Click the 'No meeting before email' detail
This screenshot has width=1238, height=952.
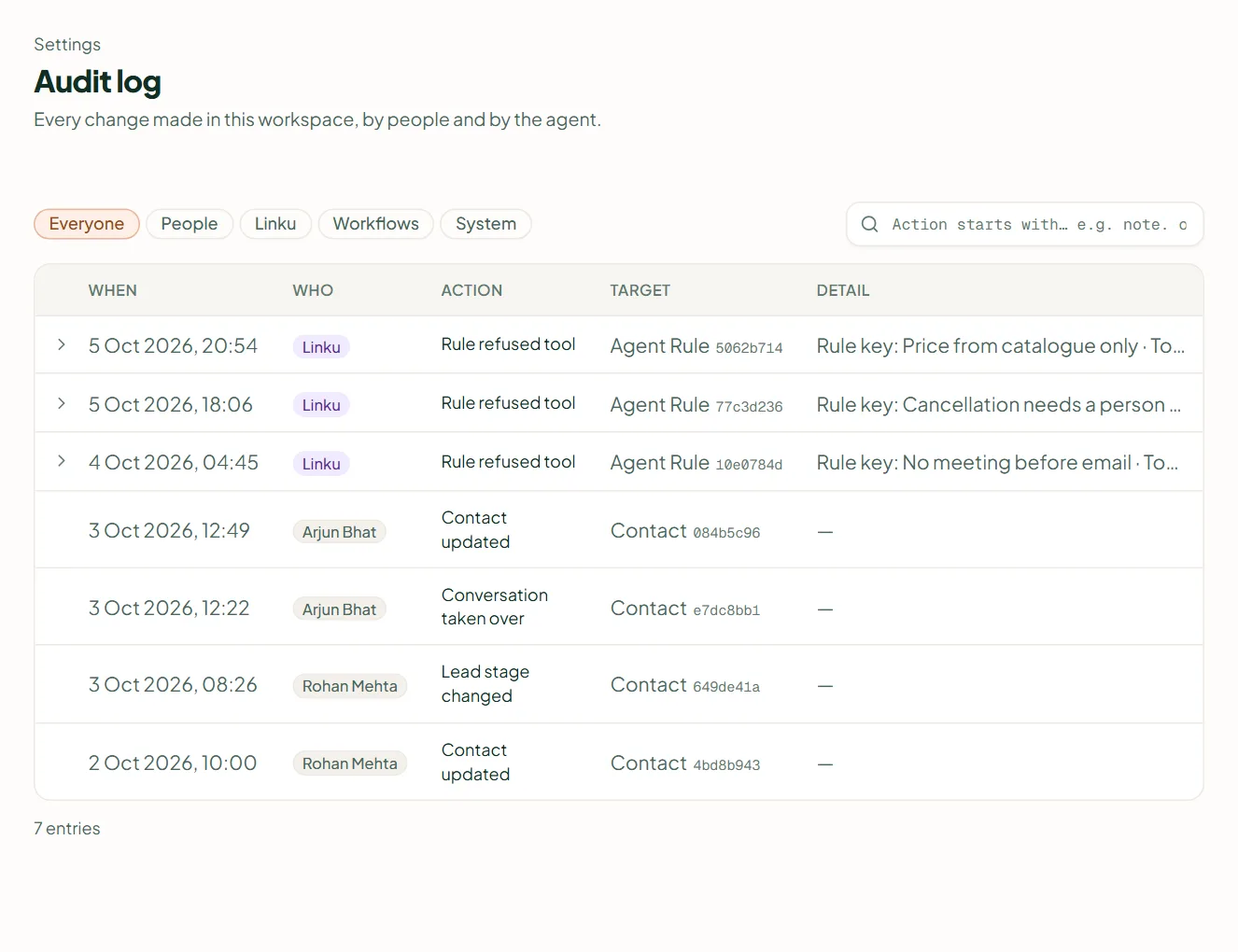pos(997,463)
